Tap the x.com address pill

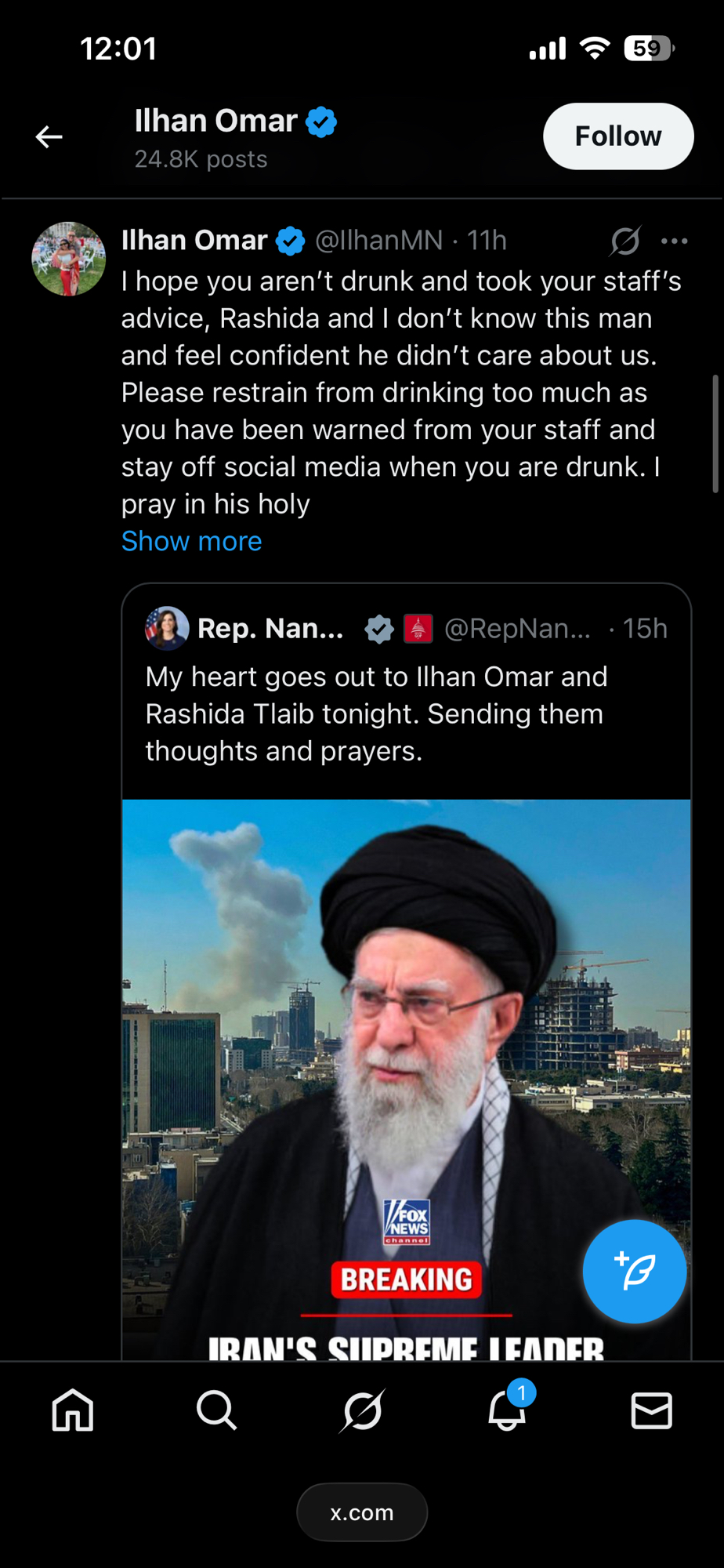362,1512
